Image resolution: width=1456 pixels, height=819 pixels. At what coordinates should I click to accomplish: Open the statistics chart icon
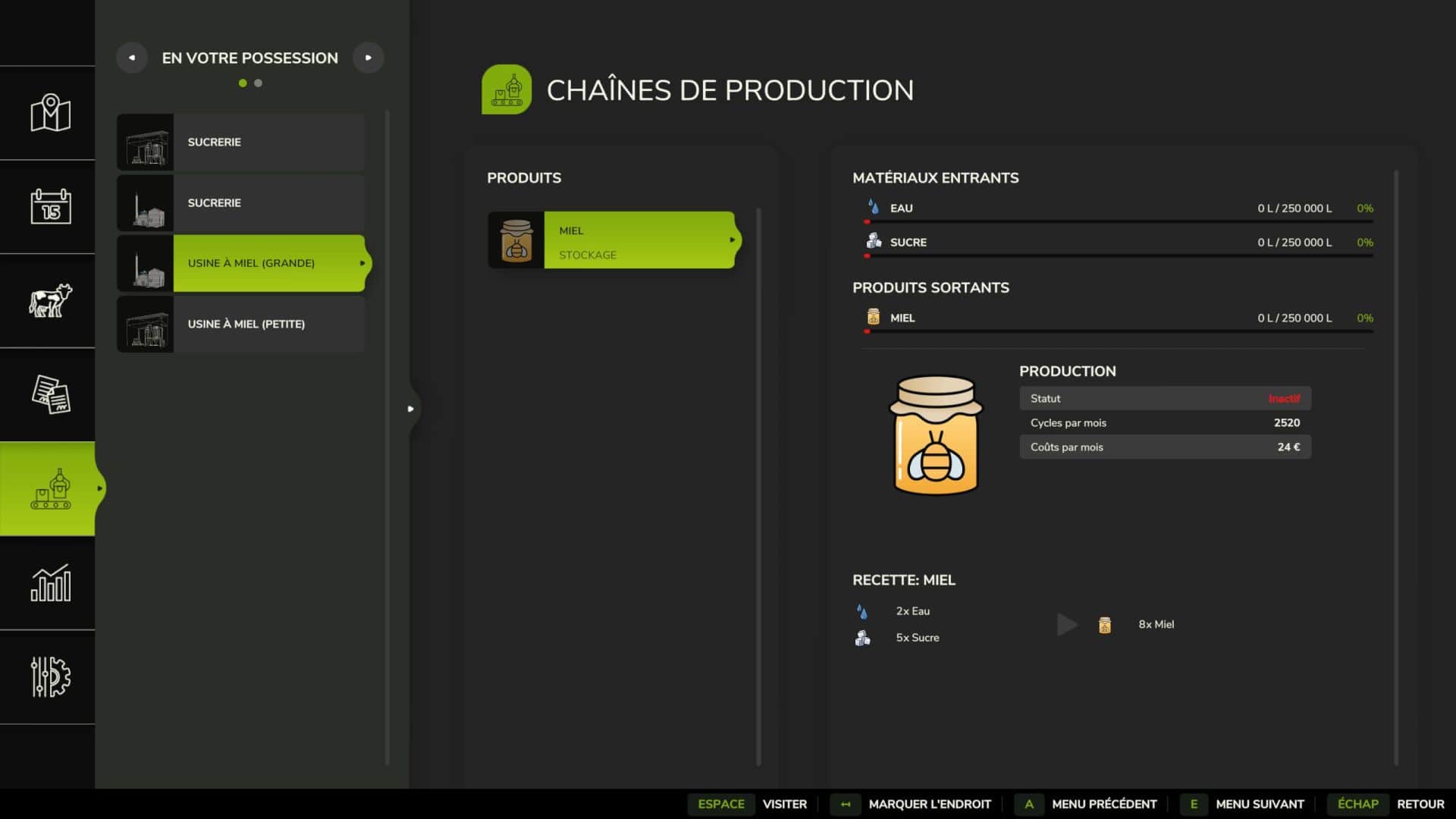coord(50,583)
